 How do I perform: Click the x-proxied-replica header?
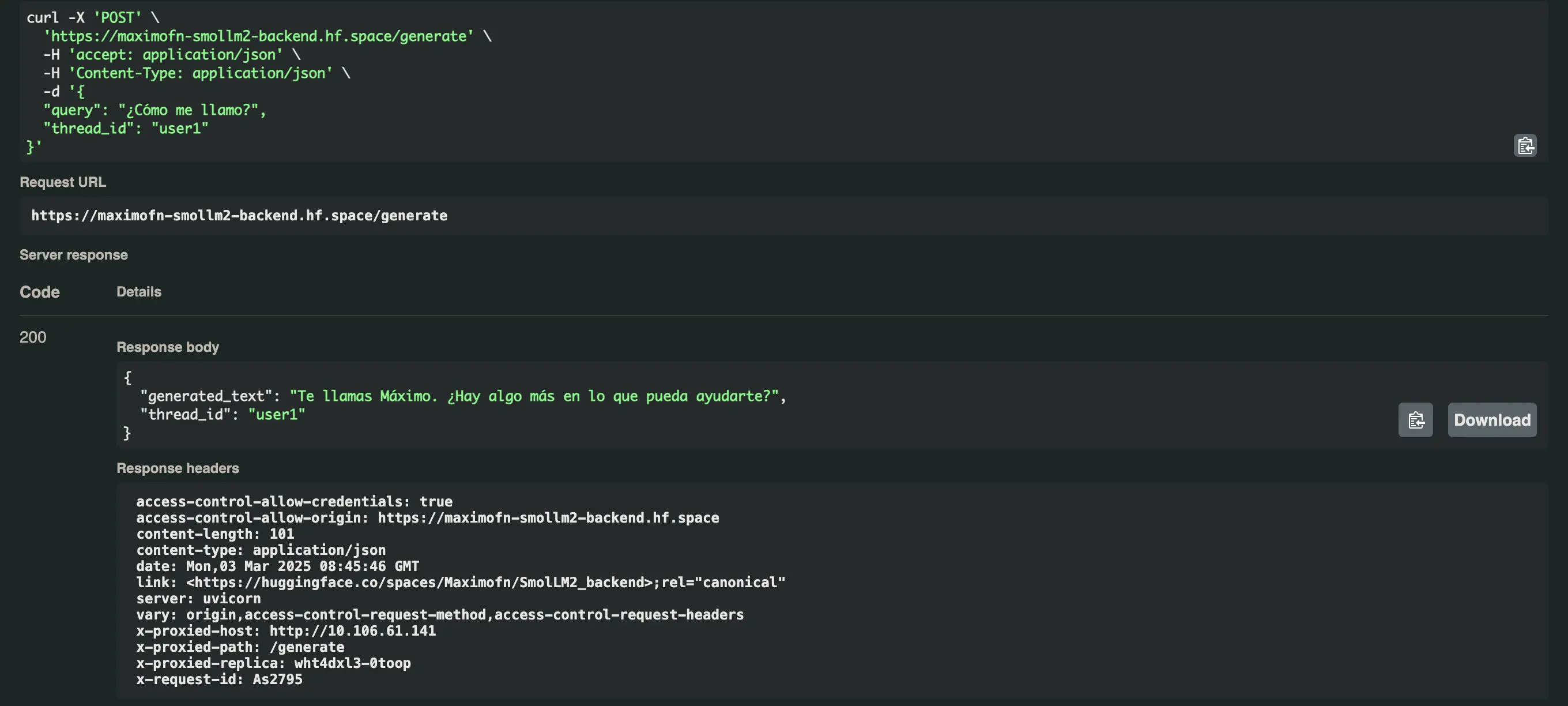click(x=273, y=663)
